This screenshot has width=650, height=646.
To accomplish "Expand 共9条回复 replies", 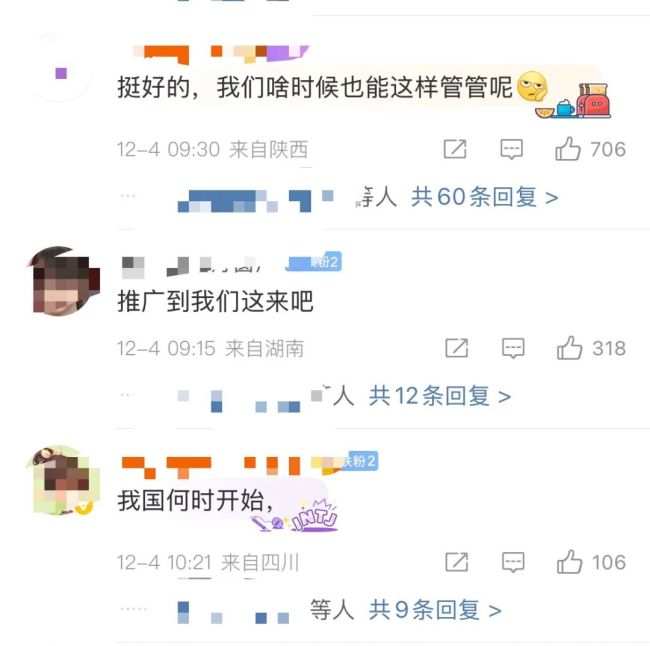I will 435,610.
